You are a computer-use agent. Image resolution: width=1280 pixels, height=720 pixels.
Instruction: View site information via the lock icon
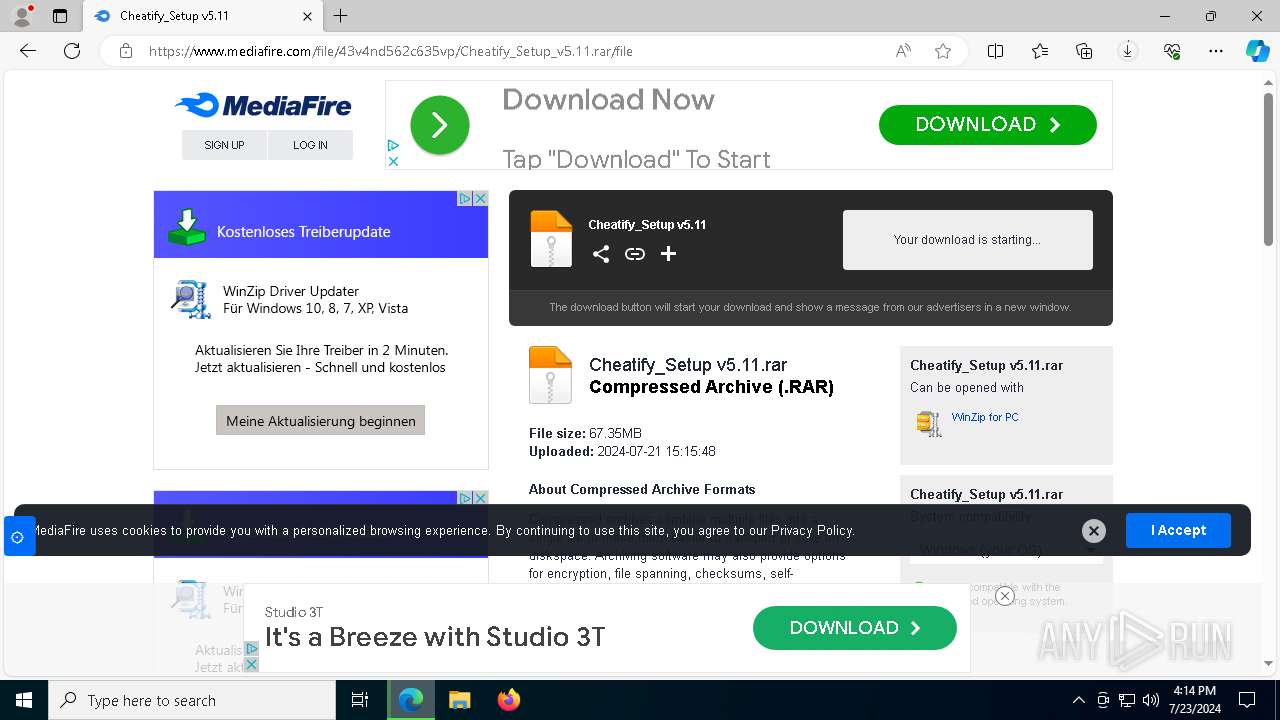(x=126, y=51)
